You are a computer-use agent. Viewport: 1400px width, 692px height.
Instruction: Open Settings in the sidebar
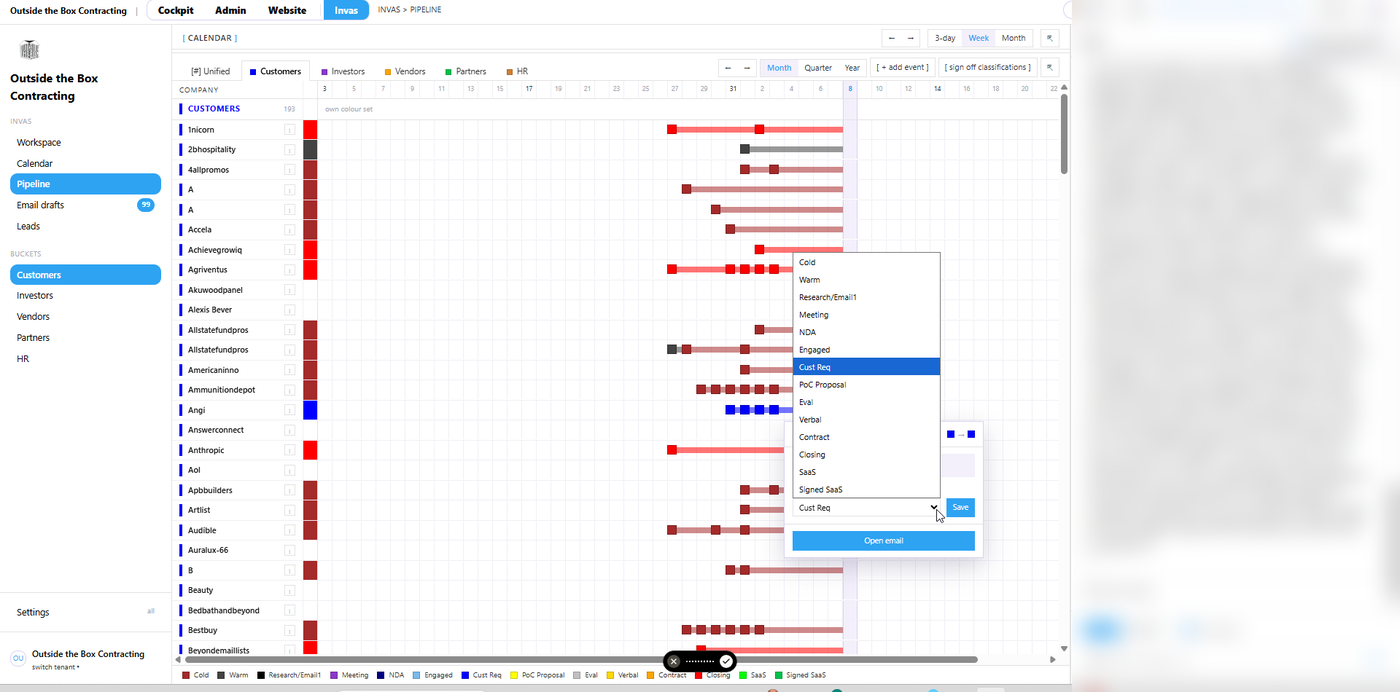(x=33, y=612)
